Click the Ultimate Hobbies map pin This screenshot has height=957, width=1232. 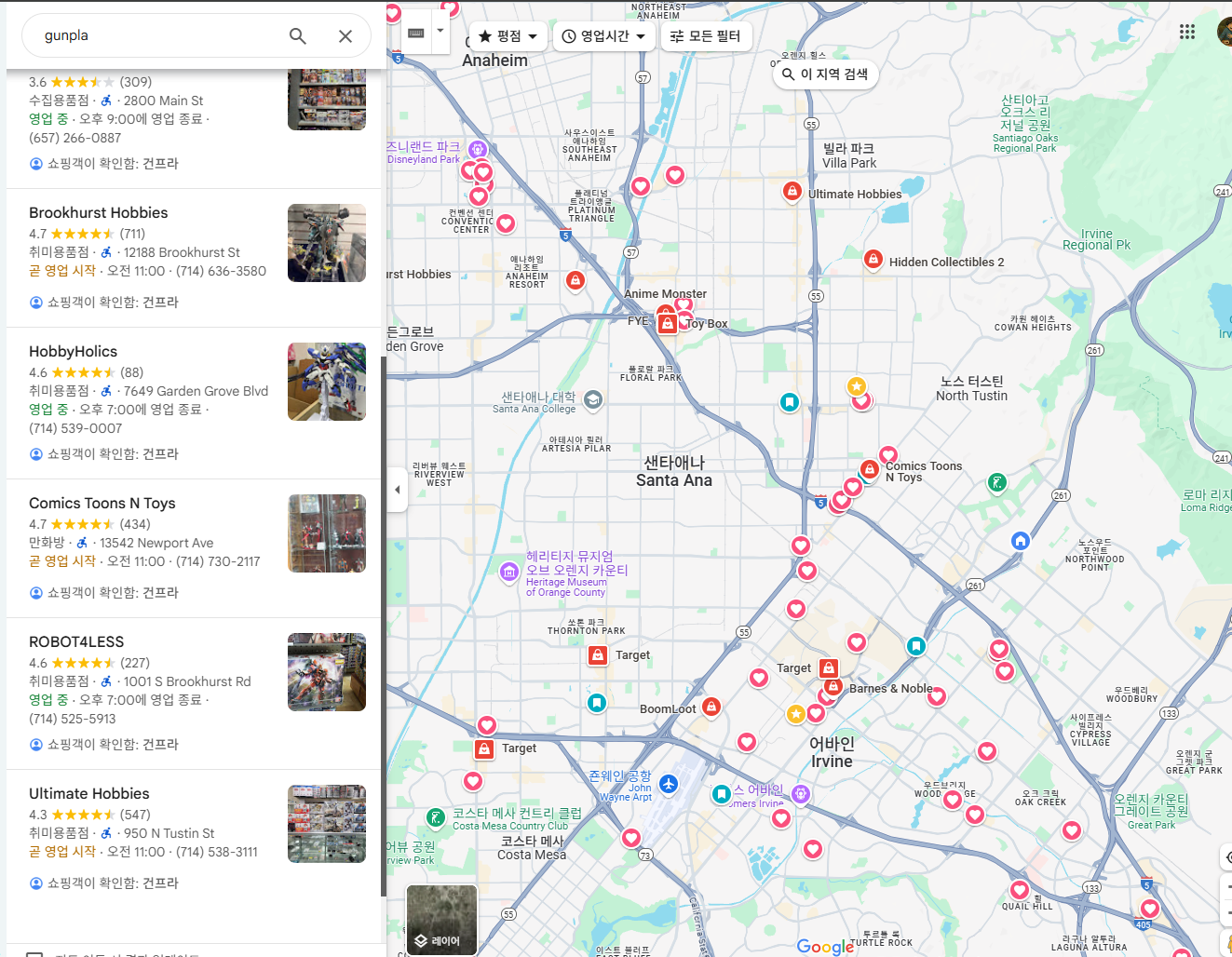click(x=792, y=192)
